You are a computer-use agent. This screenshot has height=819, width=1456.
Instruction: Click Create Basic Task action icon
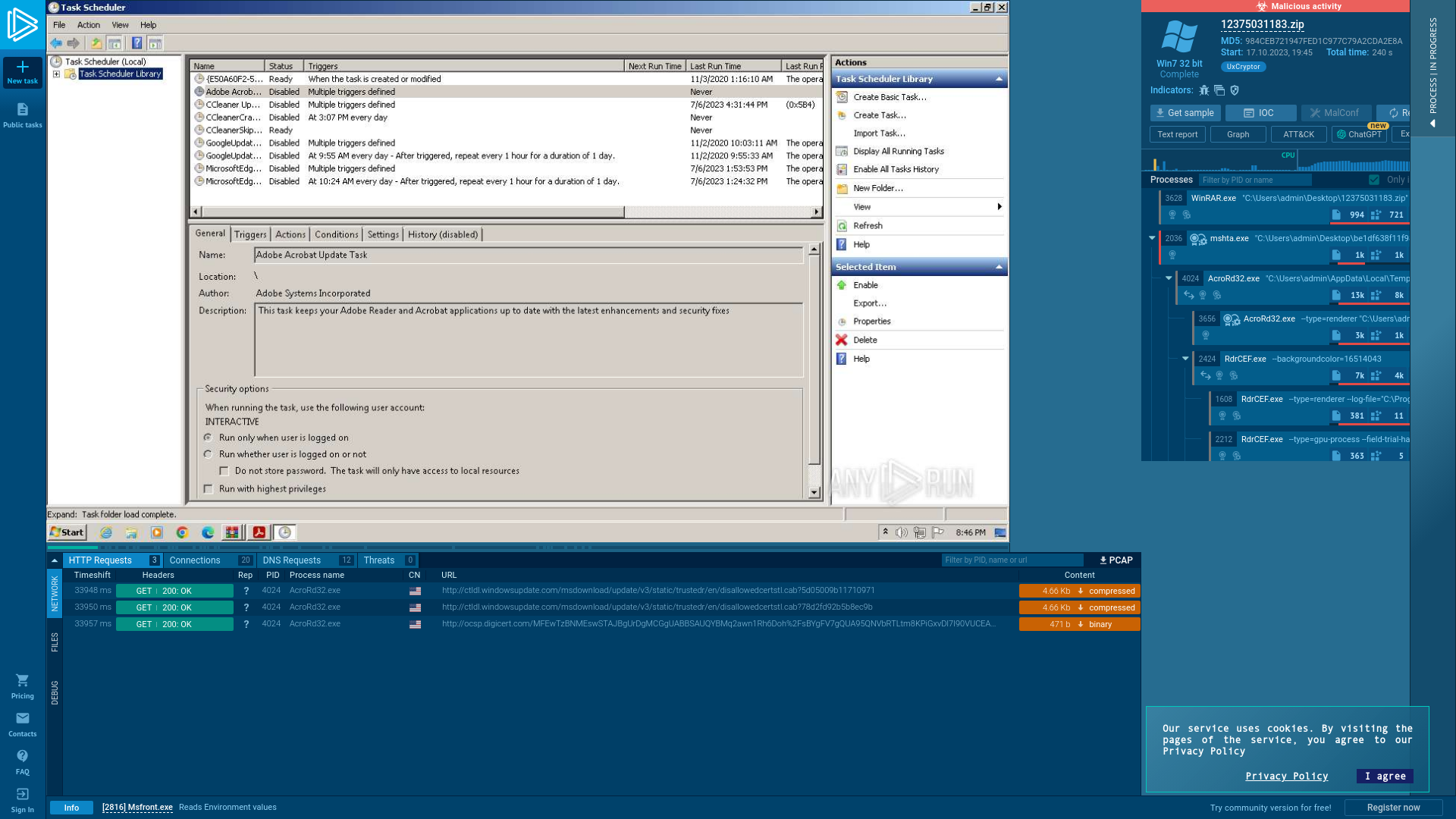(x=842, y=97)
